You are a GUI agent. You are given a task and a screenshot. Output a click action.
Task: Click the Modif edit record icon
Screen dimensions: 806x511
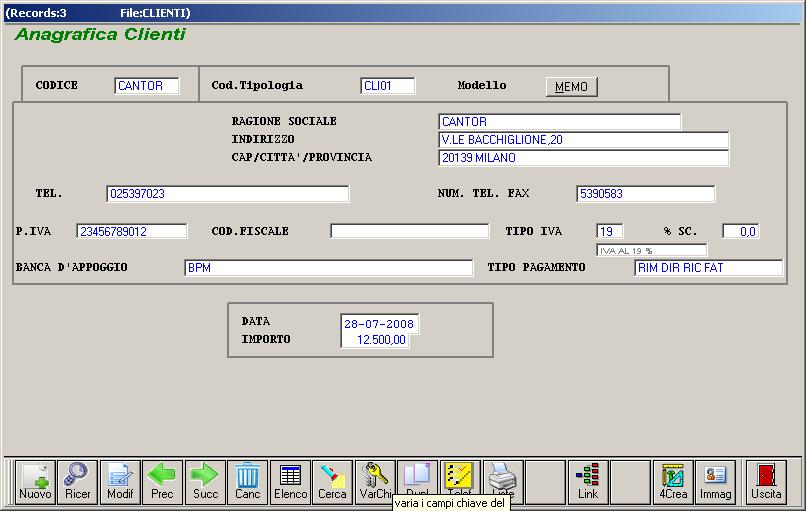coord(120,482)
